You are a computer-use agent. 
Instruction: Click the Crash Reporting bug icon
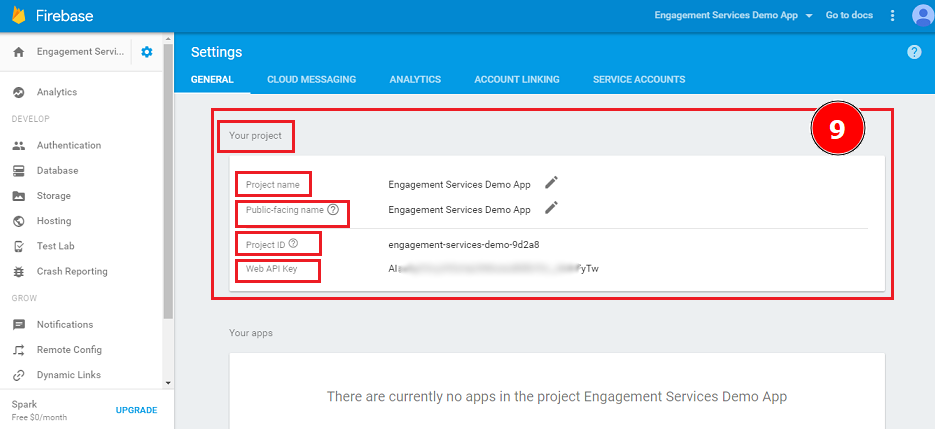coord(18,271)
